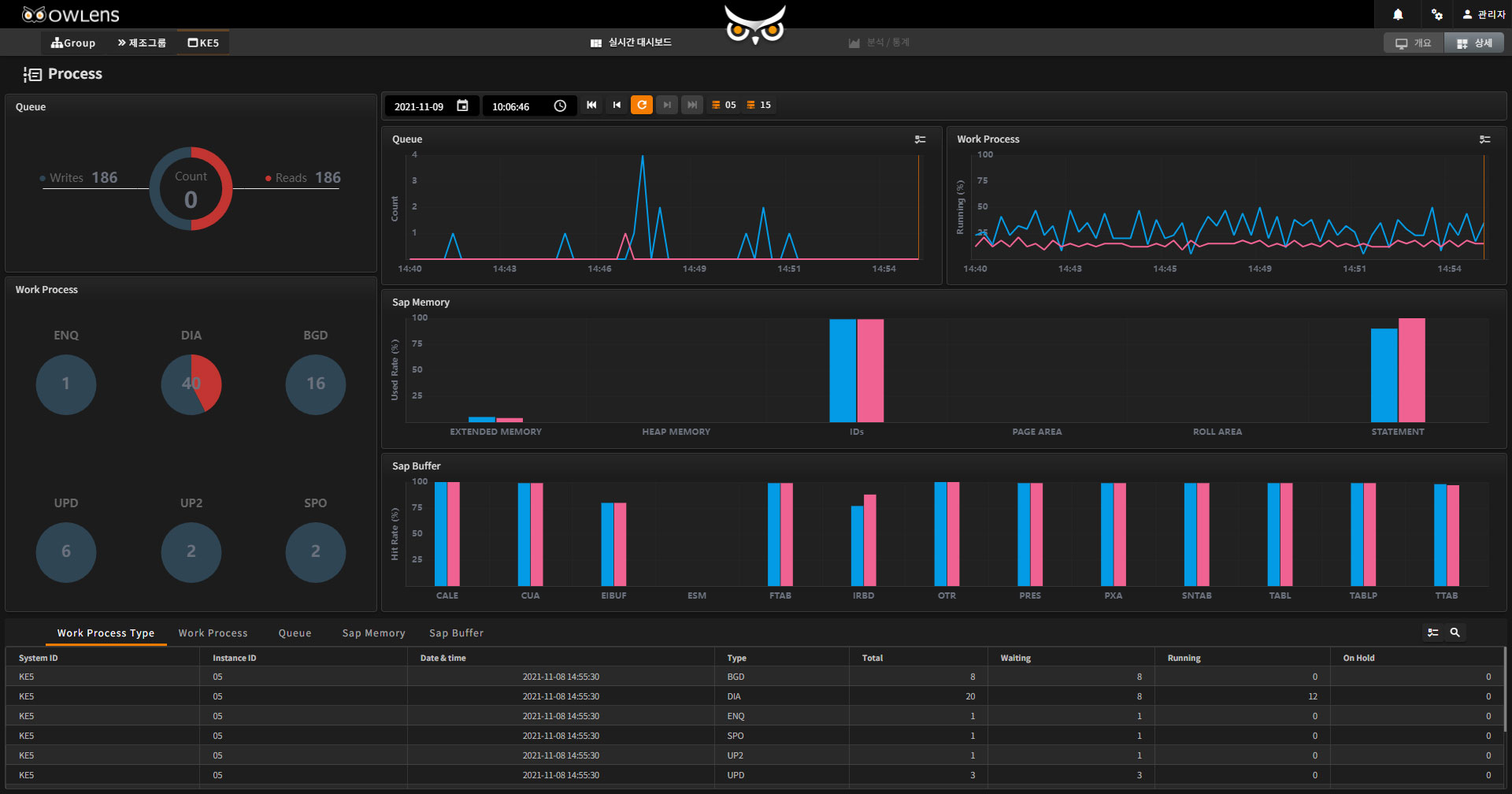Open the table search magnifier
Image resolution: width=1512 pixels, height=794 pixels.
(1455, 633)
